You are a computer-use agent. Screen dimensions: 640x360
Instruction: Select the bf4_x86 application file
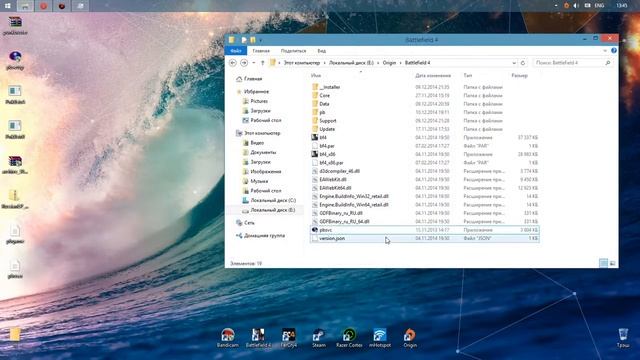pyautogui.click(x=424, y=154)
